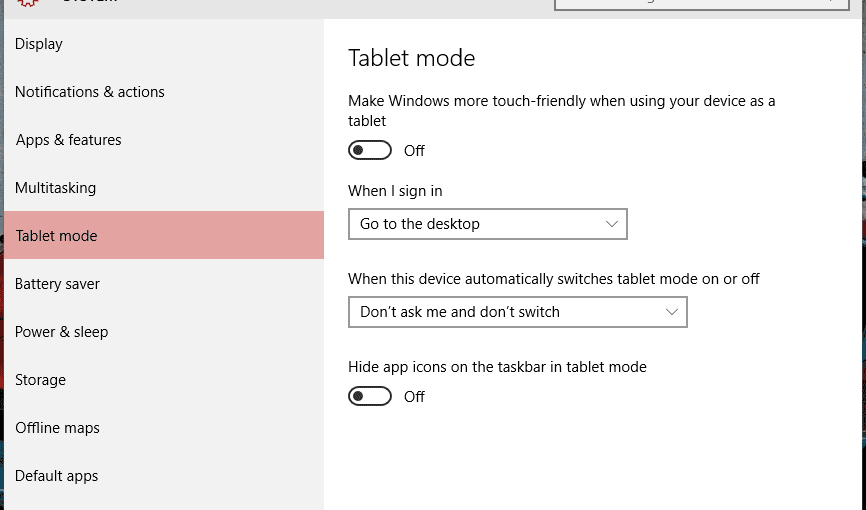Click the Tablet mode page heading
This screenshot has width=866, height=510.
411,58
